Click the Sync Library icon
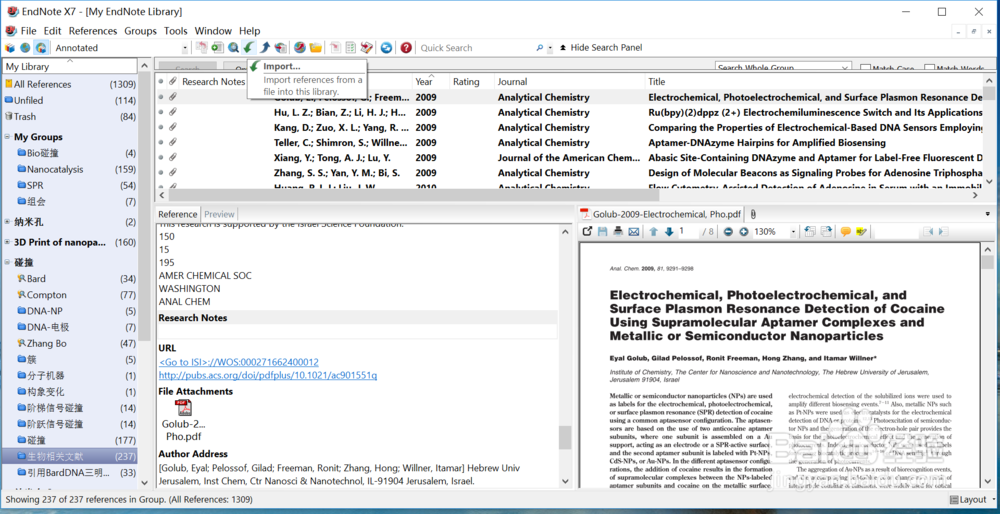Screen dimensions: 1000x514 click(x=386, y=48)
